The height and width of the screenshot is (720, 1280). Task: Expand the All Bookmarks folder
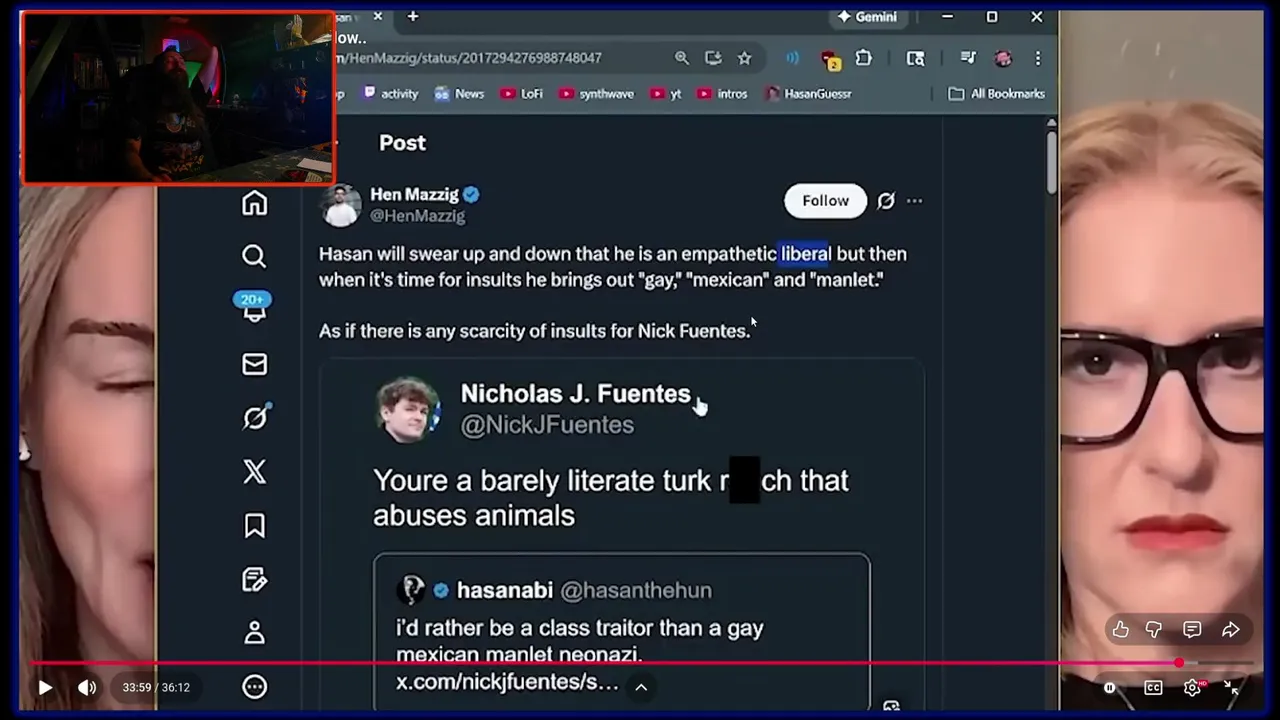pos(996,93)
